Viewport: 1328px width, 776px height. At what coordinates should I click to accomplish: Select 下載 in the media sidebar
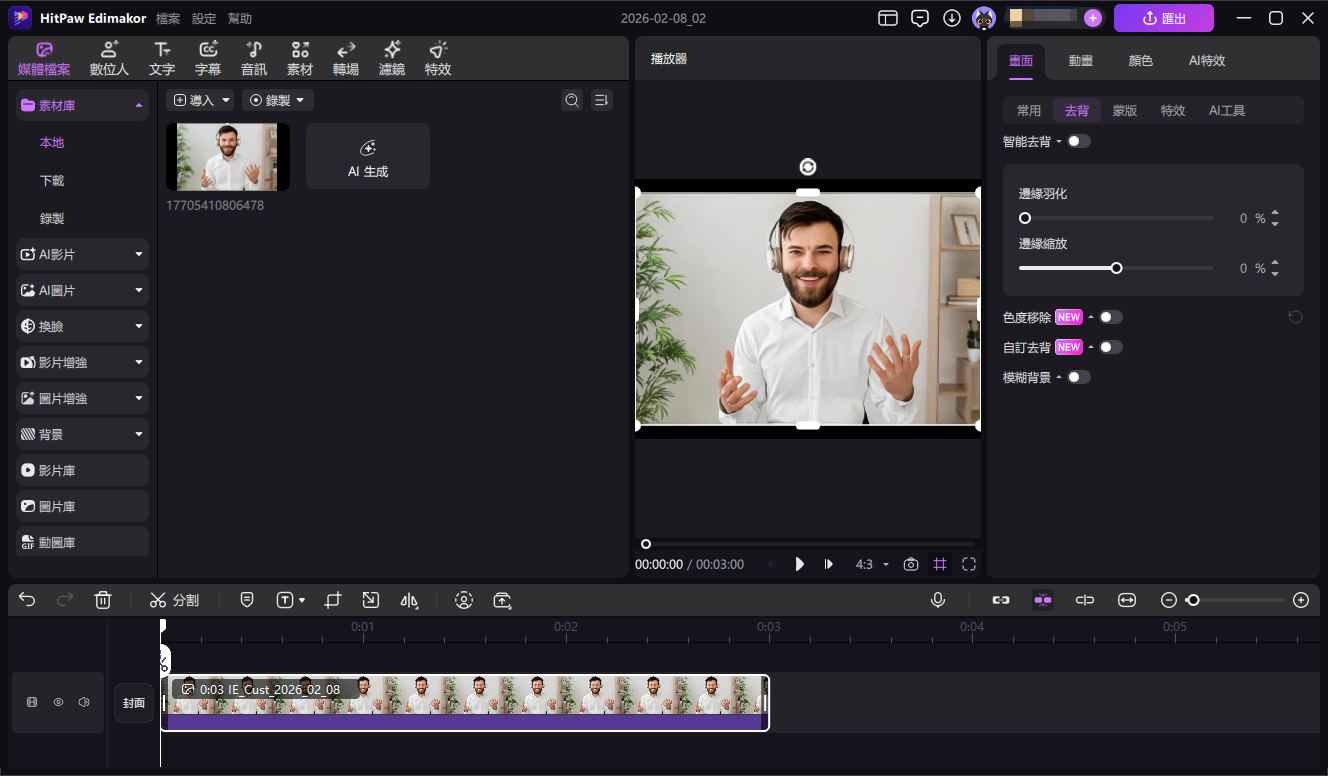51,180
